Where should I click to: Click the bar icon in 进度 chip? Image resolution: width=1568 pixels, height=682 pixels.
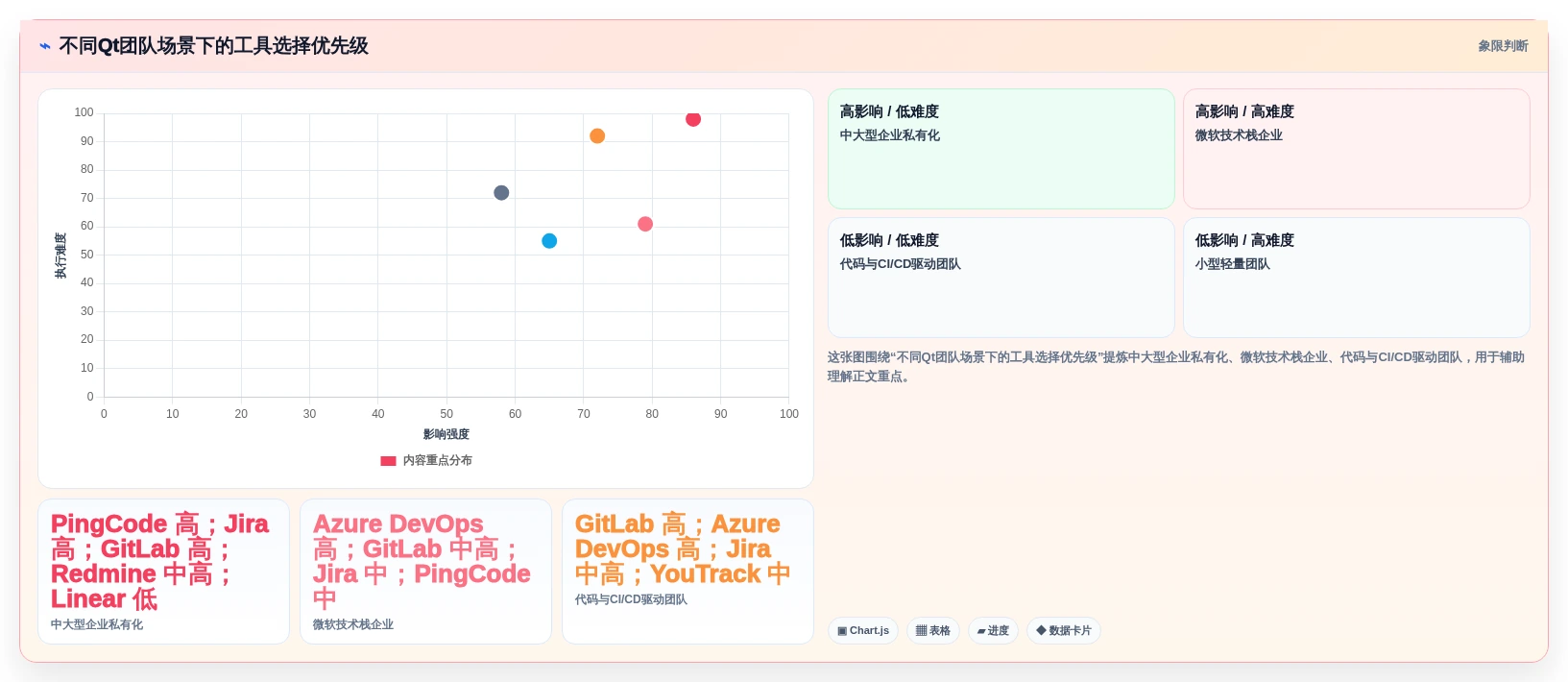[x=982, y=631]
